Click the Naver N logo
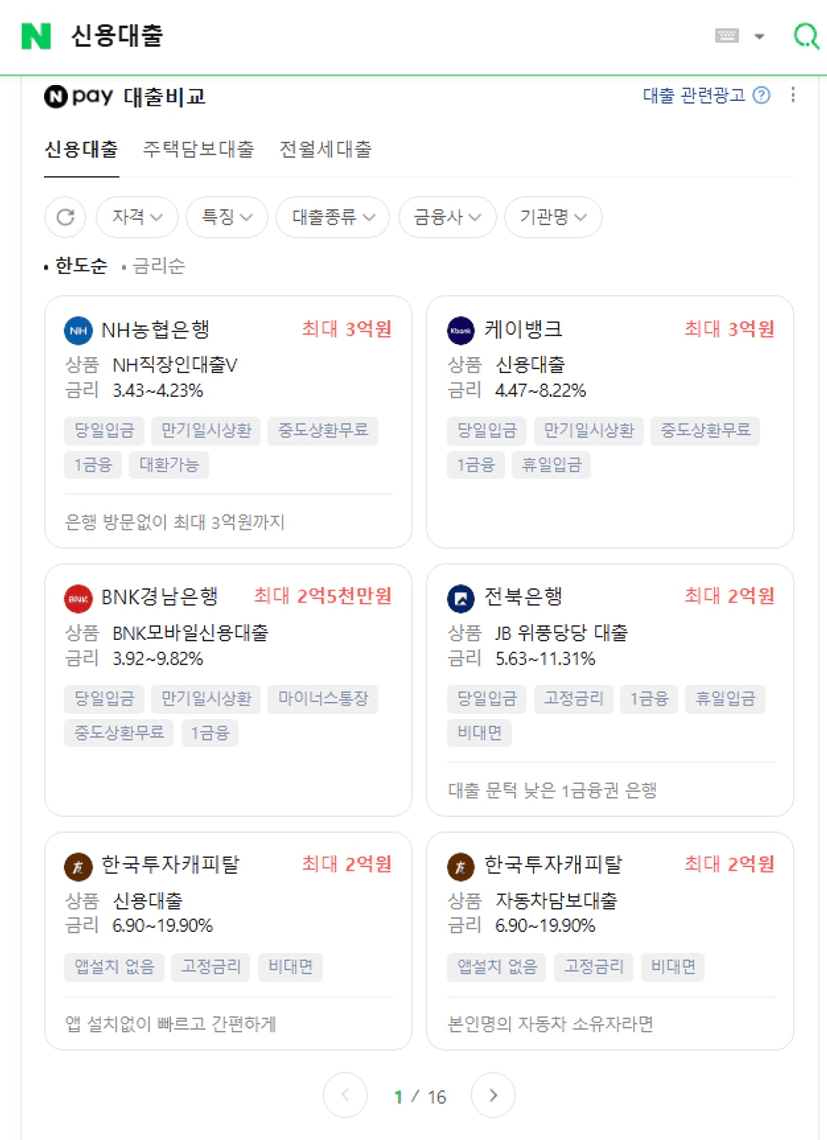Viewport: 827px width, 1140px height. (x=36, y=36)
